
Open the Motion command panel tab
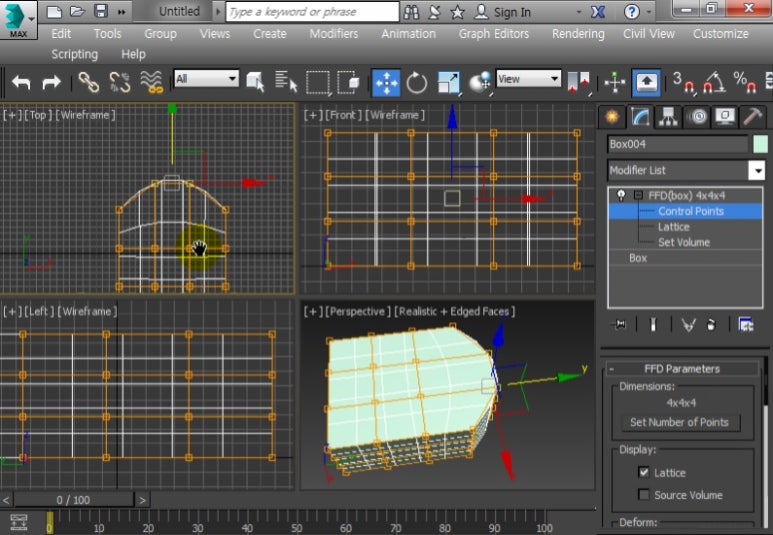click(x=697, y=117)
